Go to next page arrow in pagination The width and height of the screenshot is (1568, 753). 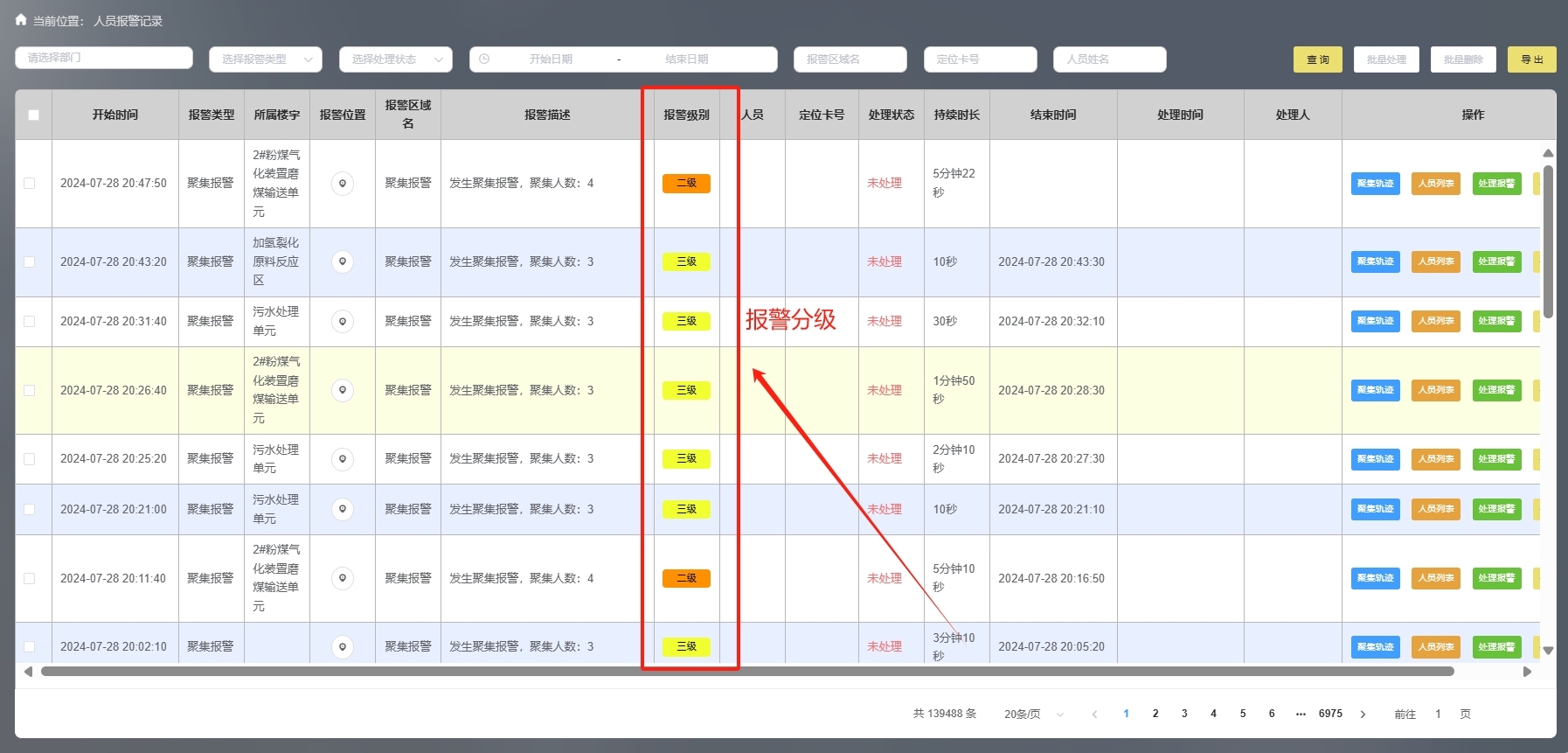point(1363,715)
